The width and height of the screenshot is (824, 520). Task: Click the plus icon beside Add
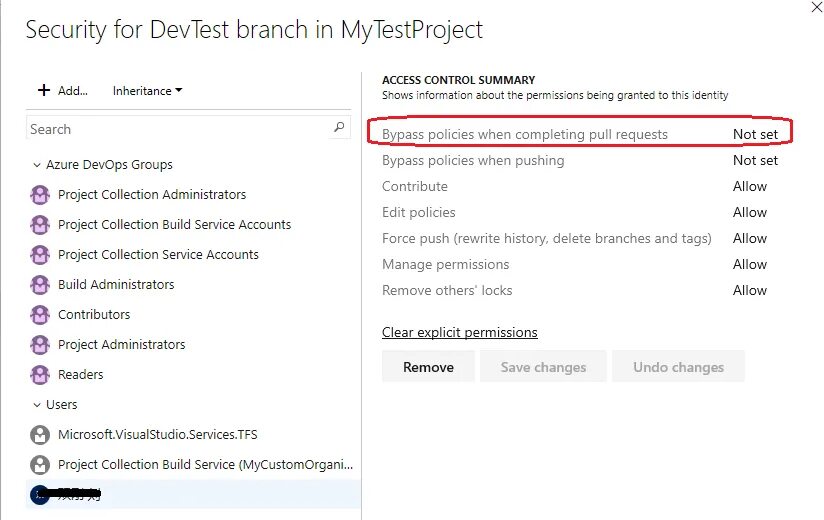(x=44, y=90)
